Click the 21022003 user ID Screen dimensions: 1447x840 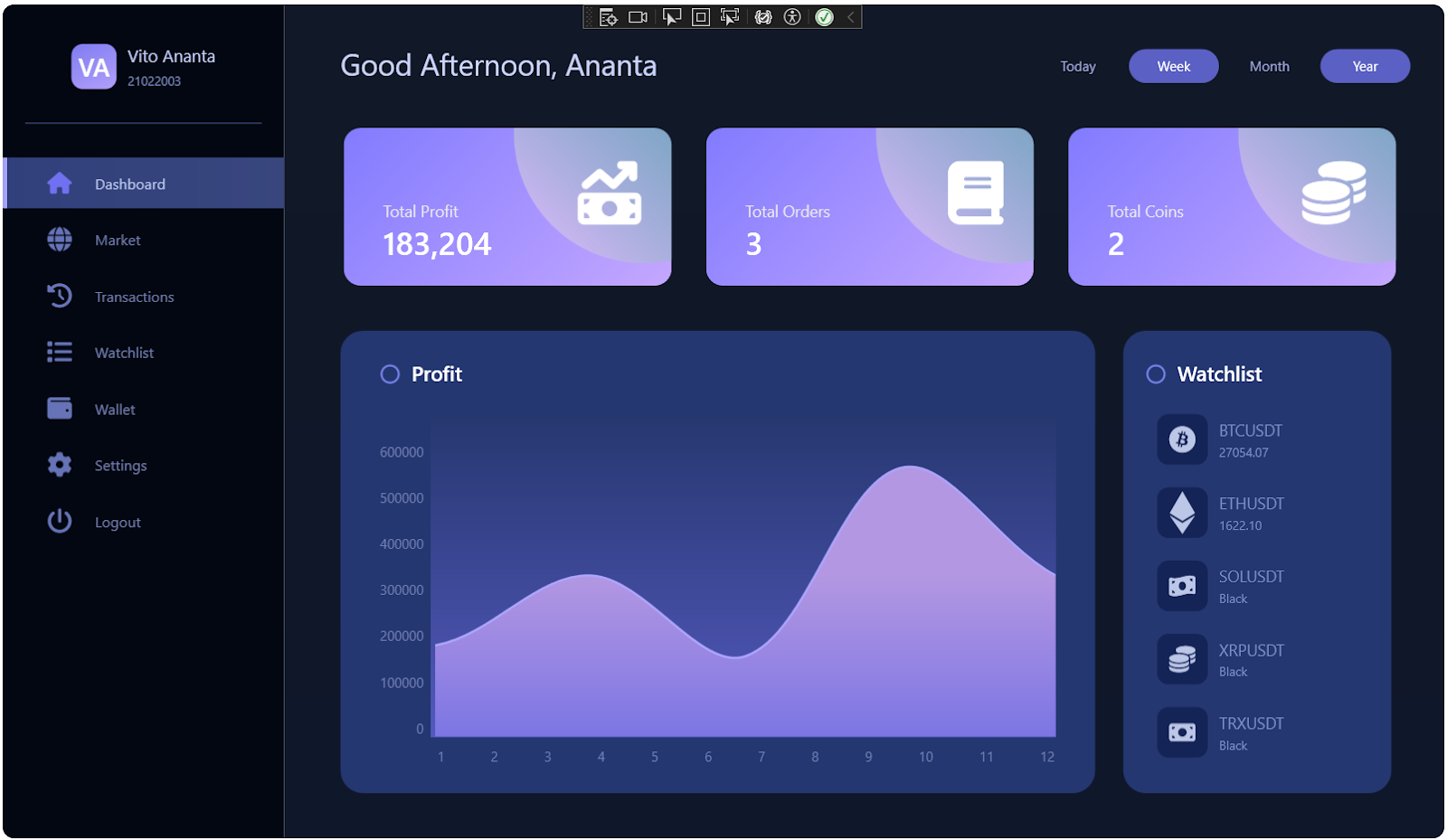pos(154,81)
